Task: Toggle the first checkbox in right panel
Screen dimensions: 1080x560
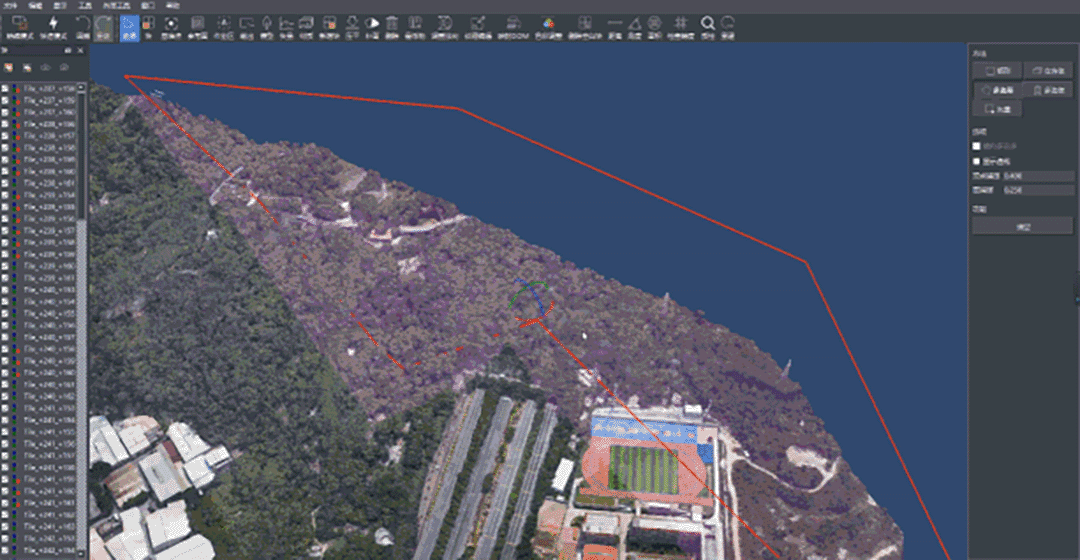Action: (978, 146)
